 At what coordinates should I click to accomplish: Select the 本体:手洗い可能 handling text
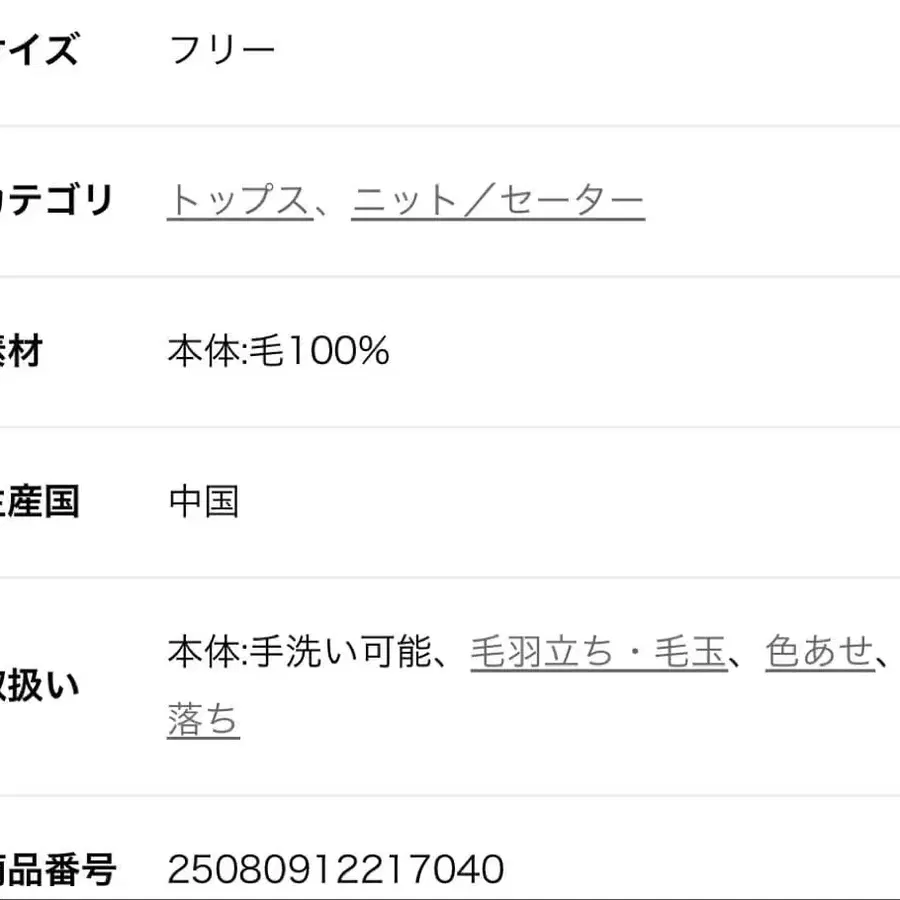pyautogui.click(x=304, y=652)
